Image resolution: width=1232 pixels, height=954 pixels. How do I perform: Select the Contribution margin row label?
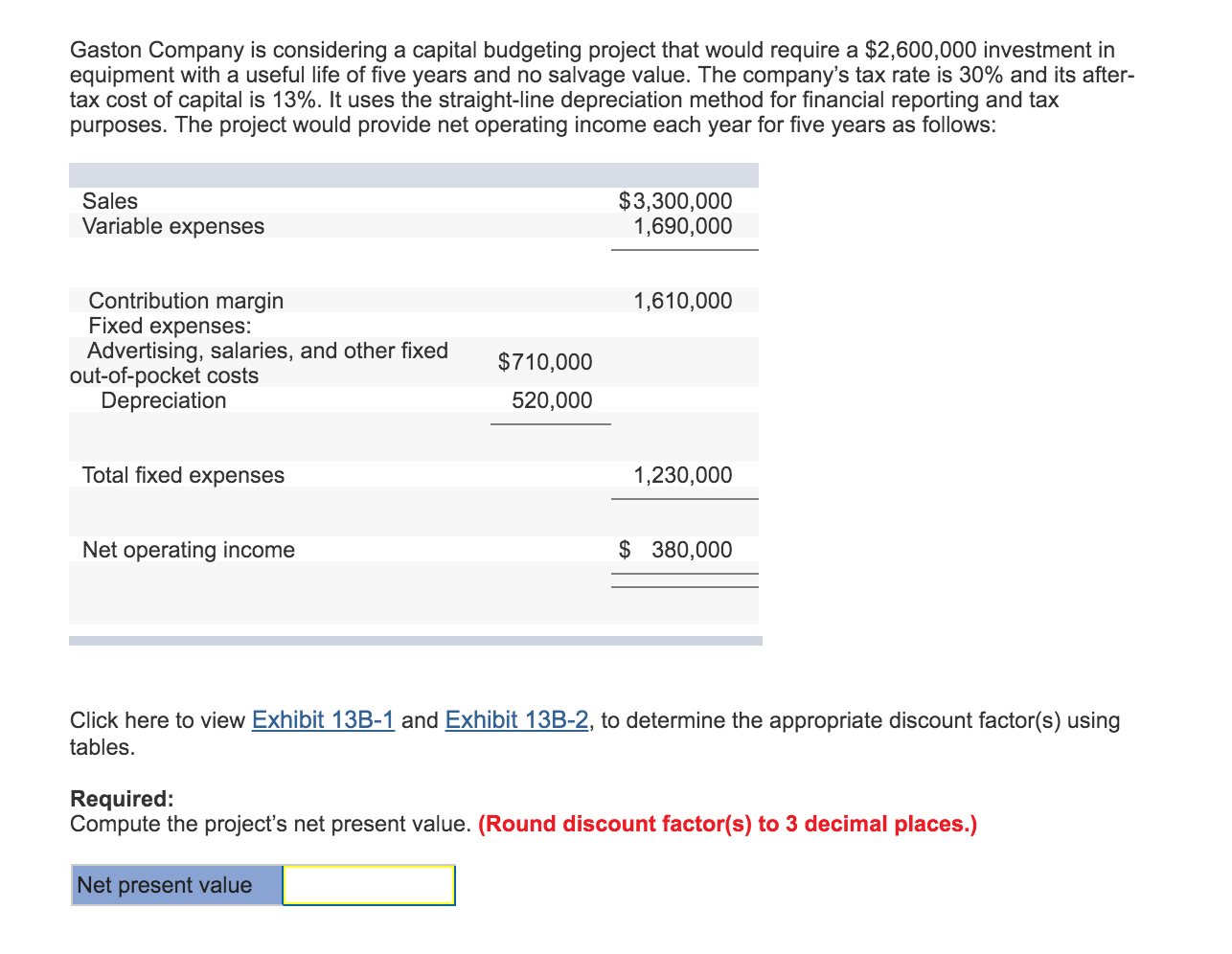click(186, 301)
